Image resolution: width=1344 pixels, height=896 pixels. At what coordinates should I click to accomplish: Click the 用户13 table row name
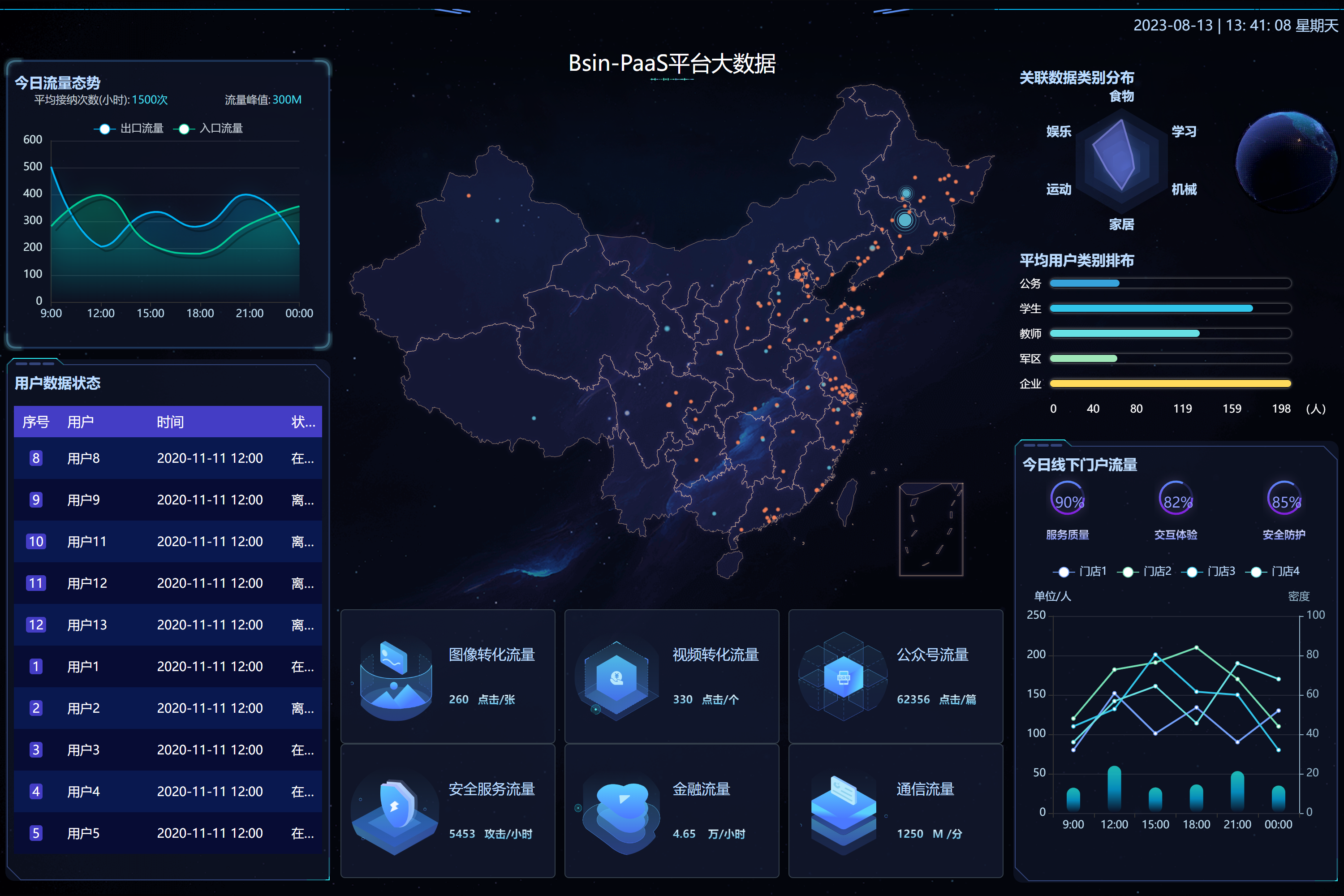87,625
